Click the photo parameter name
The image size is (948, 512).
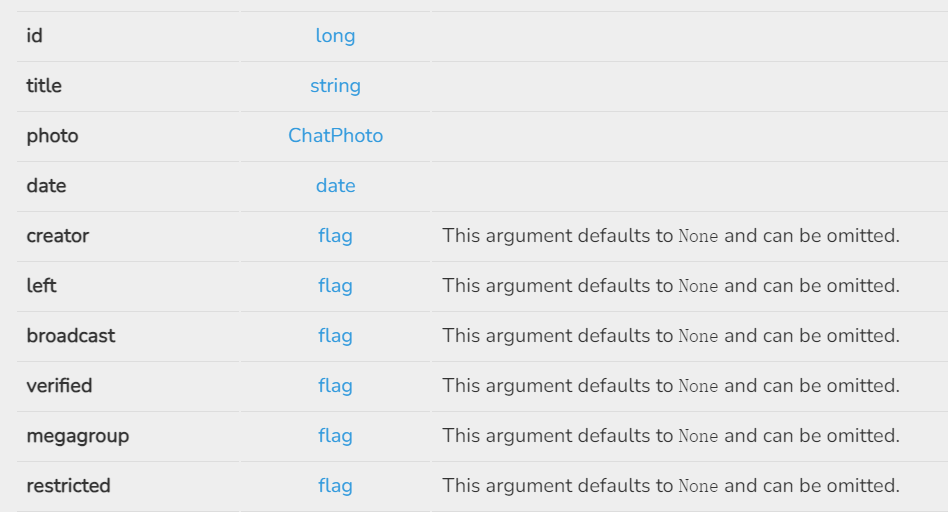coord(52,136)
